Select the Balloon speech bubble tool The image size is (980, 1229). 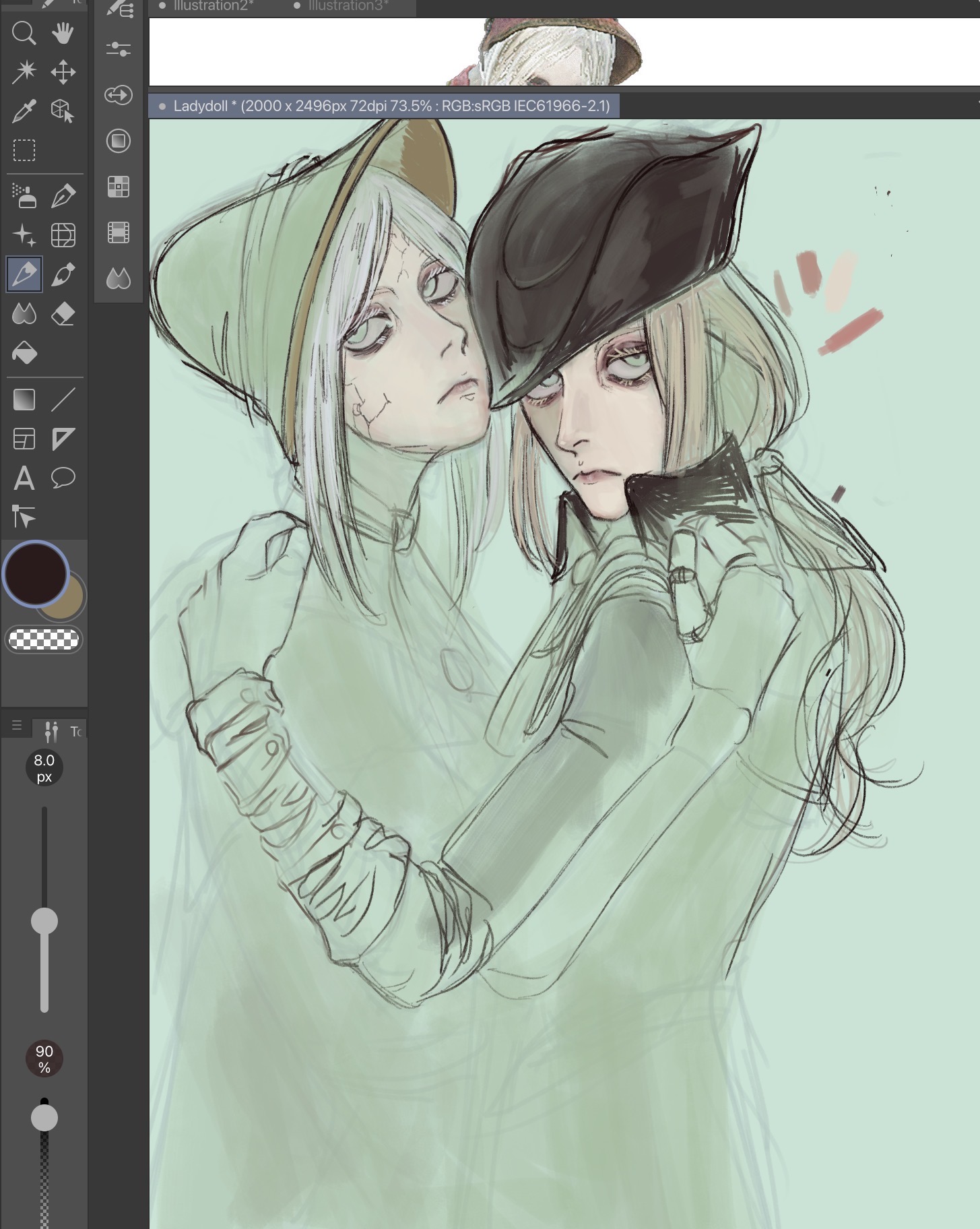click(x=63, y=478)
